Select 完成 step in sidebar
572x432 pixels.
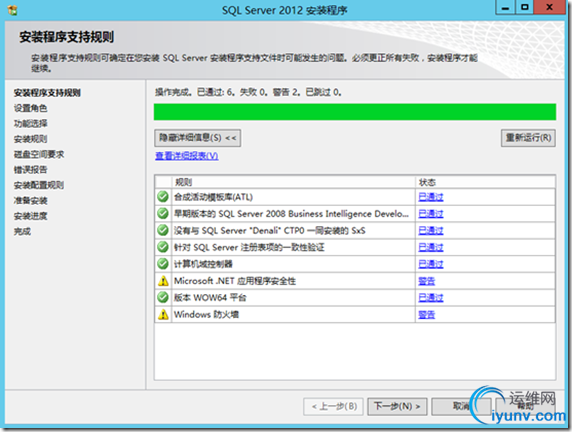click(x=22, y=231)
